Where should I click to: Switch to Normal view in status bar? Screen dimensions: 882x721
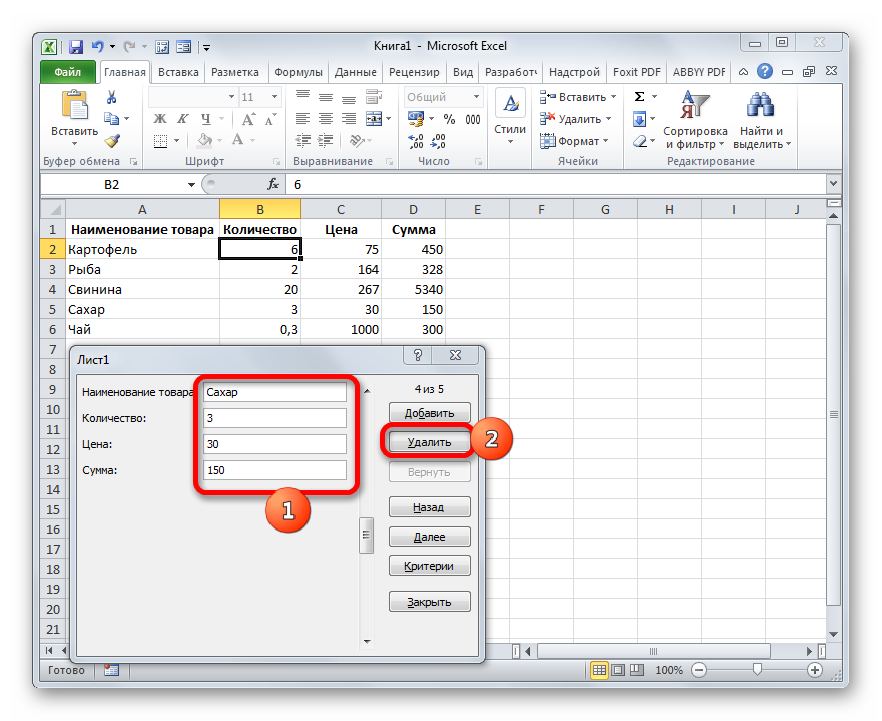pyautogui.click(x=599, y=670)
